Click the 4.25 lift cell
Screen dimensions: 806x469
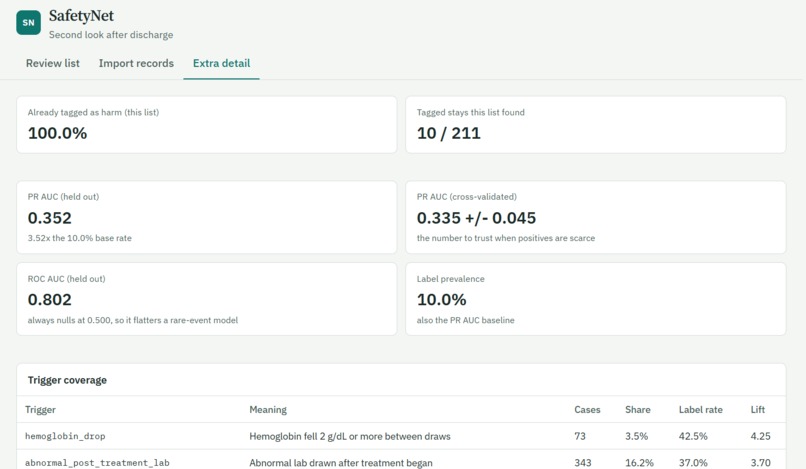click(760, 436)
